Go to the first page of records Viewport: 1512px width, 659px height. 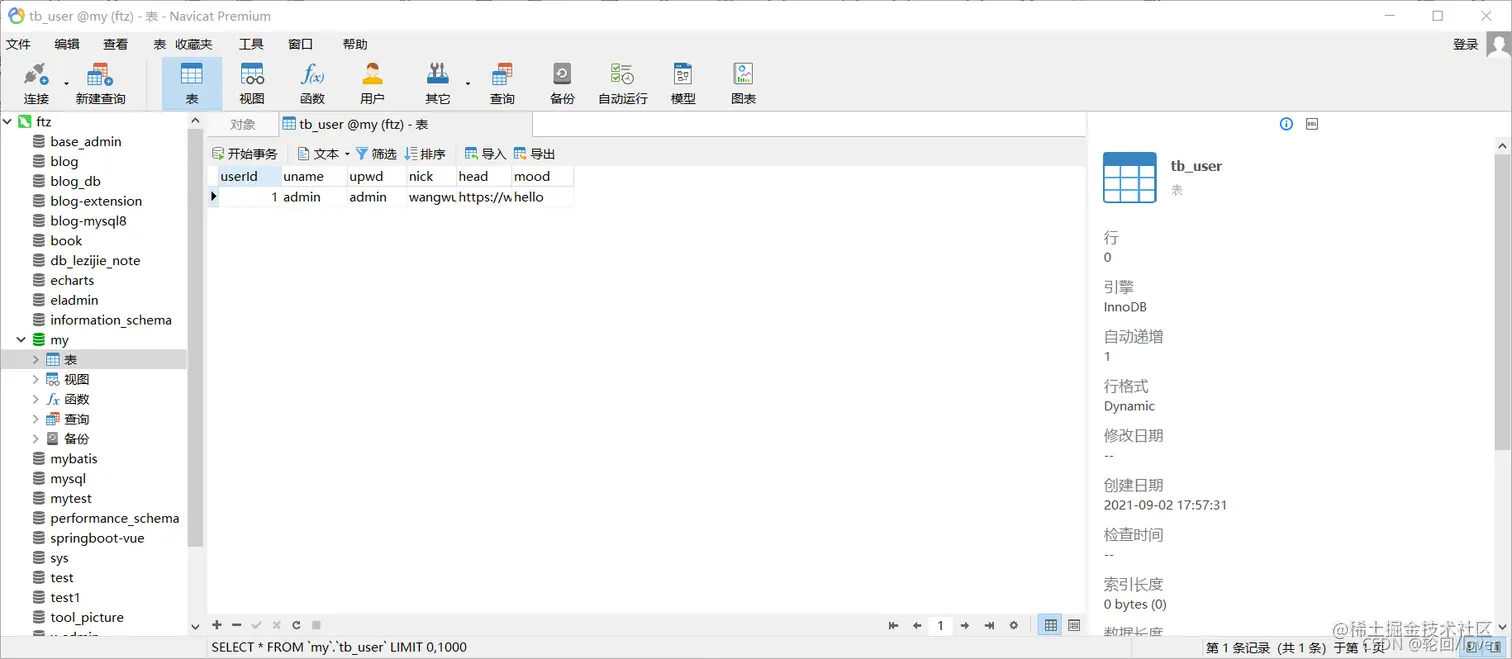click(x=893, y=626)
